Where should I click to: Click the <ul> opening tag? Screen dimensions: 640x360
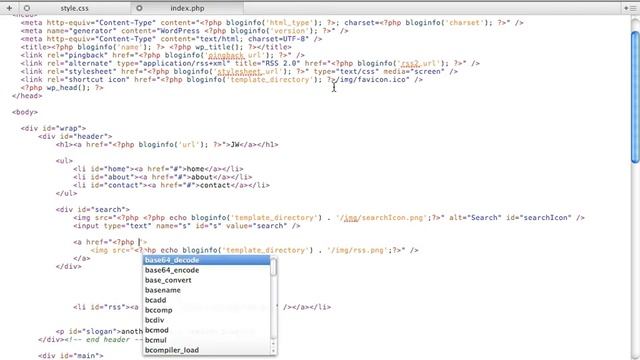pyautogui.click(x=64, y=160)
